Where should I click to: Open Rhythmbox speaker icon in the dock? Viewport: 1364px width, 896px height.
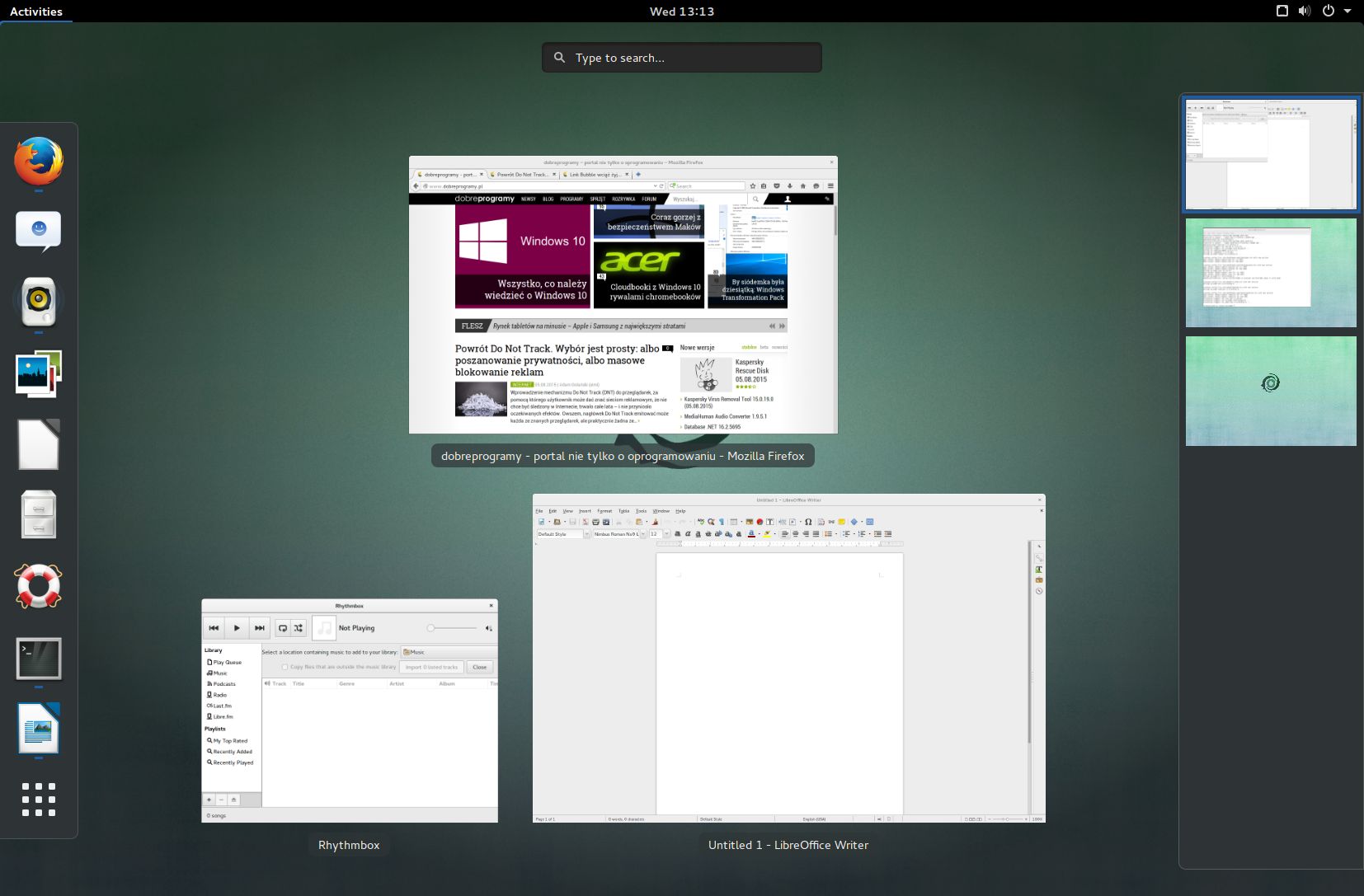tap(39, 301)
